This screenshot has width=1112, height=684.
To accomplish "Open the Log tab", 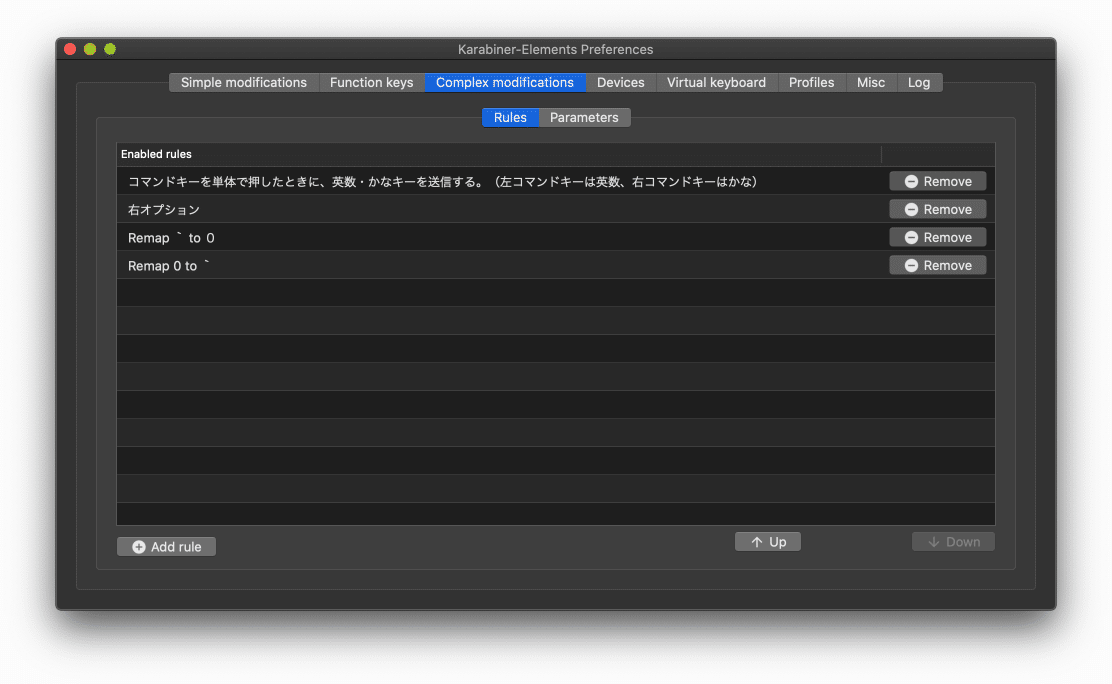I will [919, 82].
